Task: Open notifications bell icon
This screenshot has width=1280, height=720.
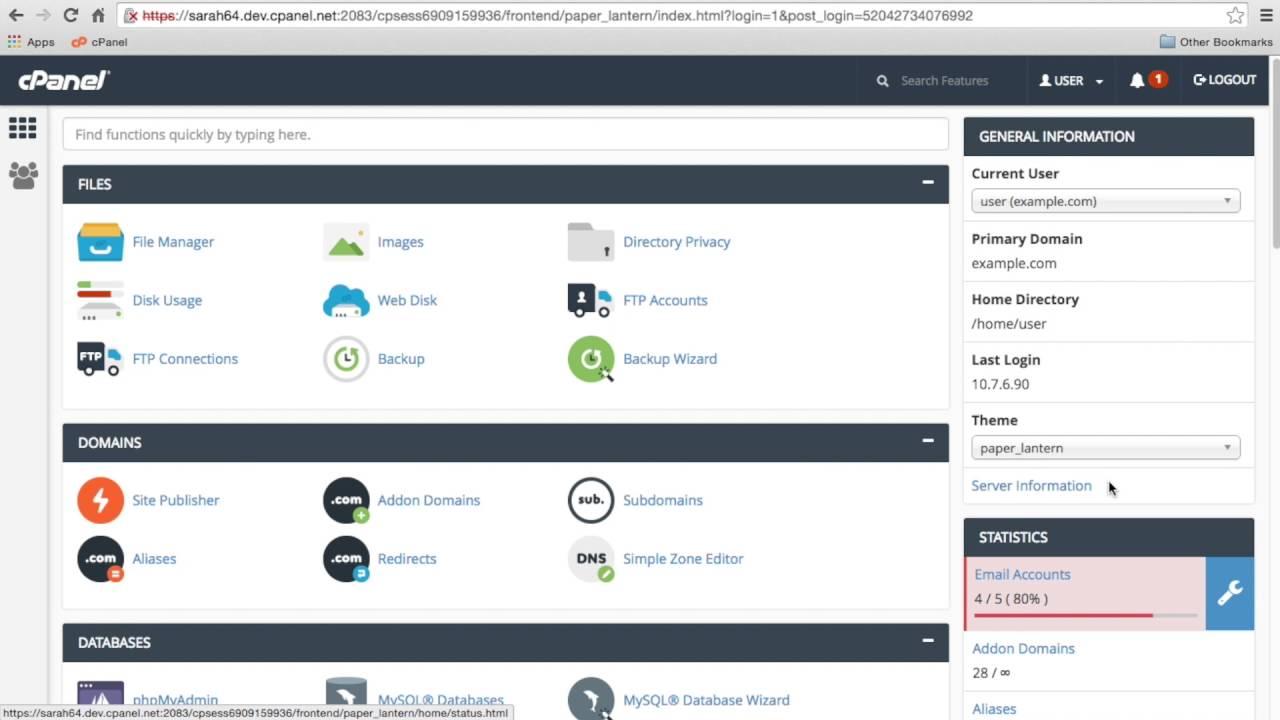Action: pyautogui.click(x=1137, y=80)
